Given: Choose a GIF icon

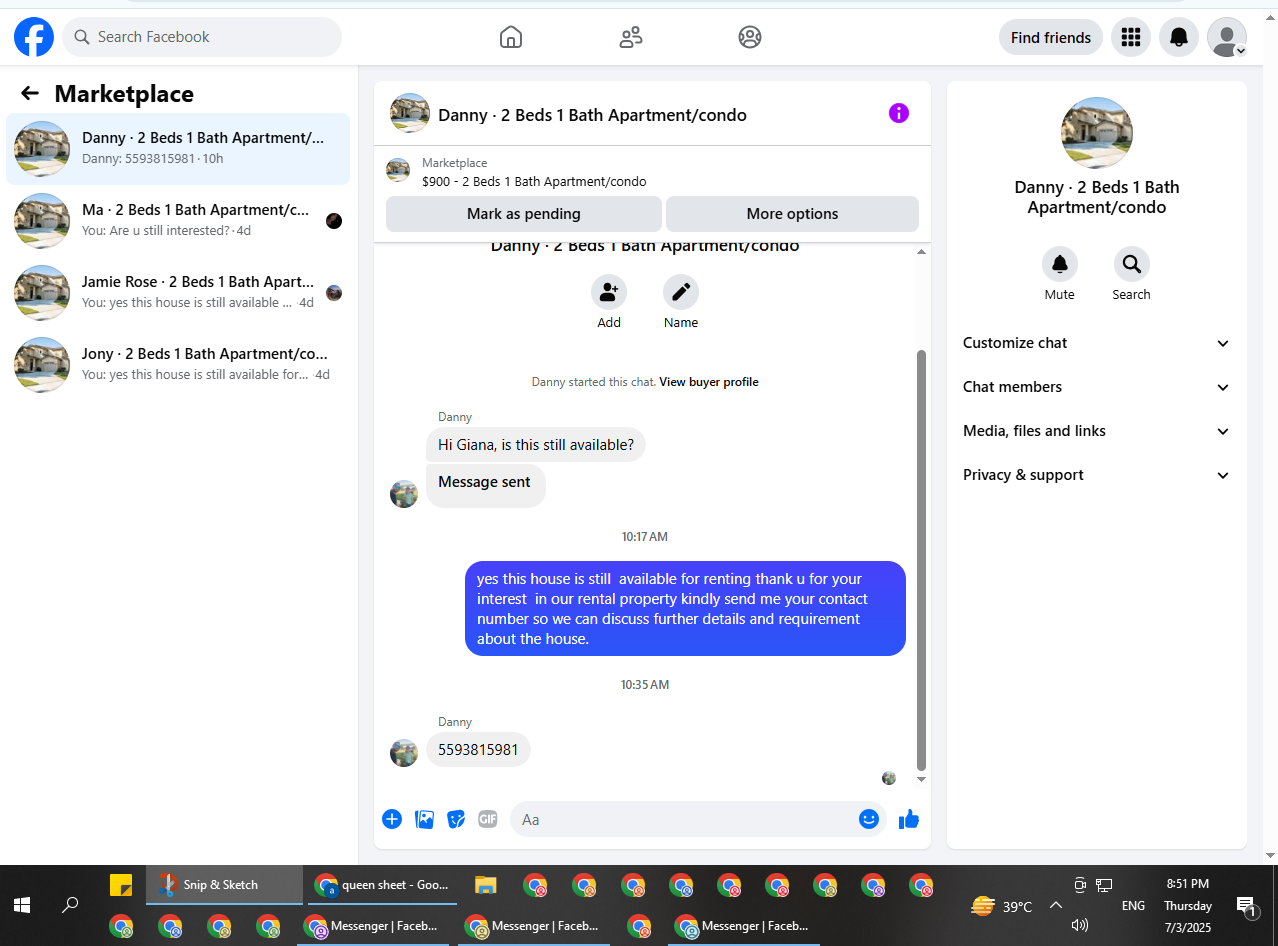Looking at the screenshot, I should [488, 819].
